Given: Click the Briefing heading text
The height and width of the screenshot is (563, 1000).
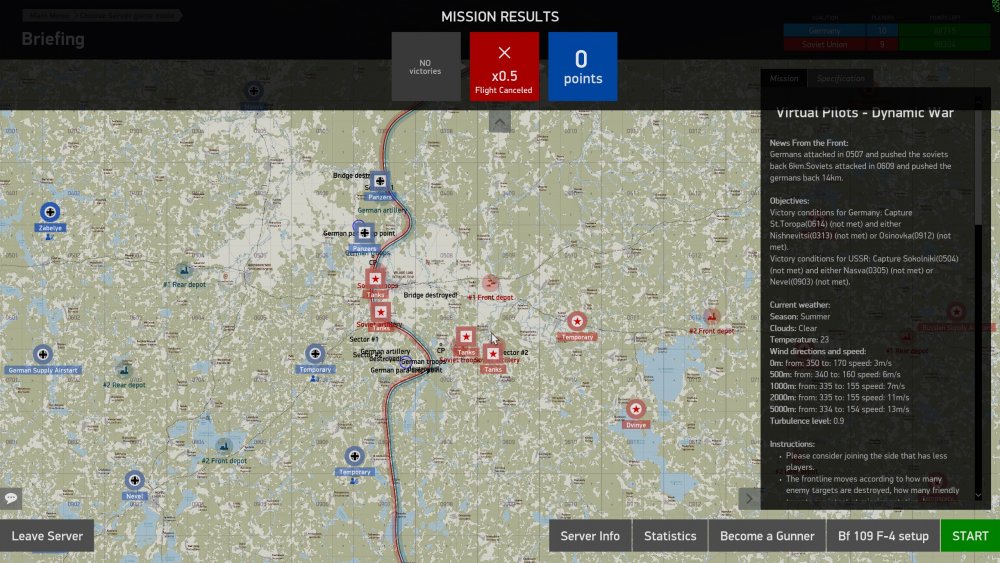Looking at the screenshot, I should click(53, 39).
